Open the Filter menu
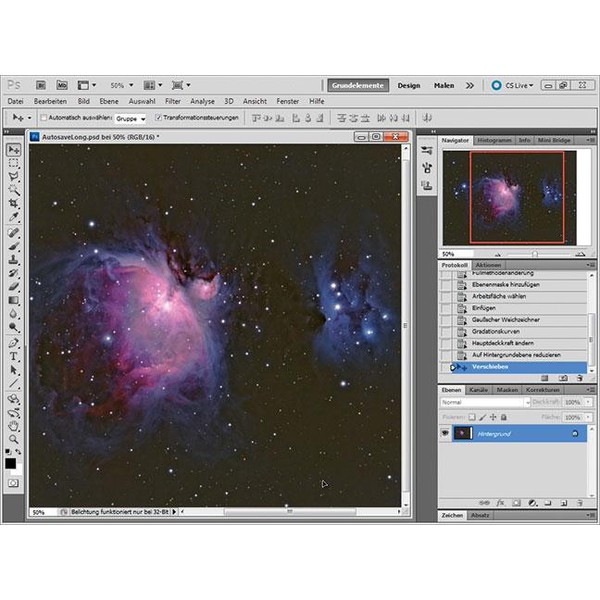Image resolution: width=600 pixels, height=600 pixels. (173, 101)
